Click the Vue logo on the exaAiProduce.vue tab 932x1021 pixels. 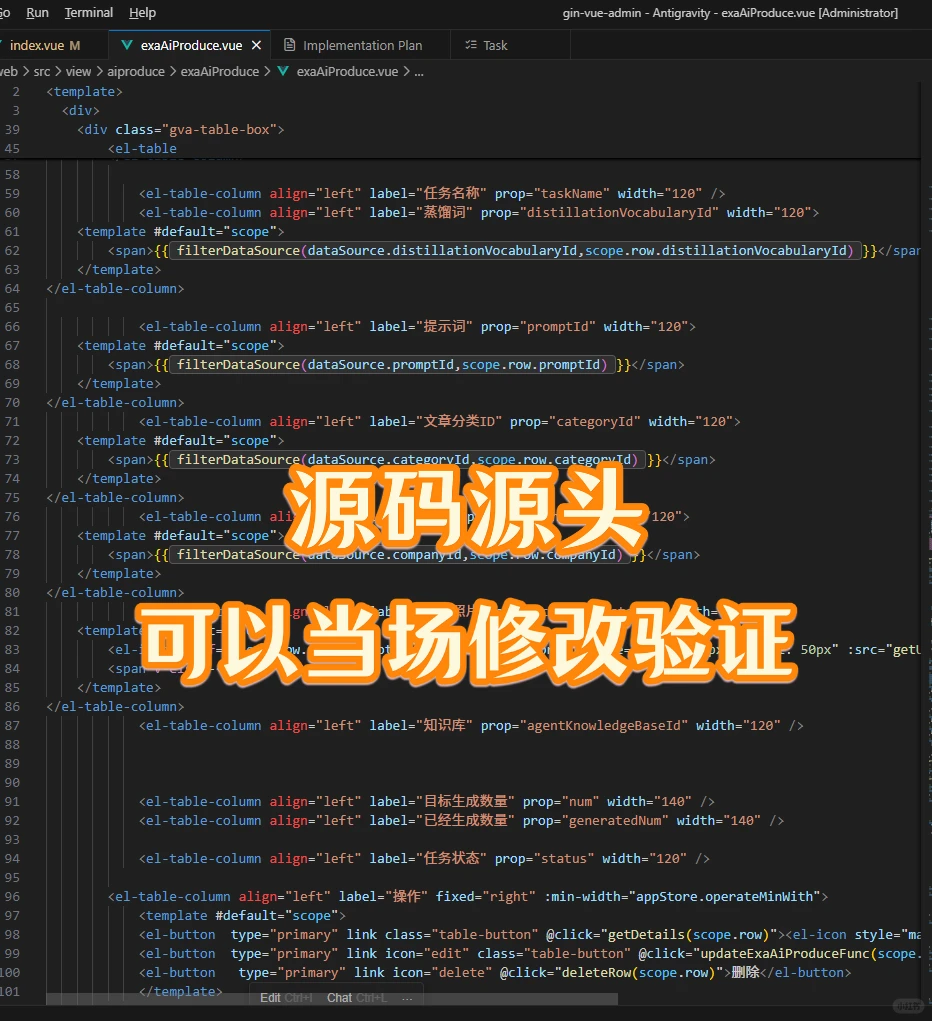pos(127,44)
